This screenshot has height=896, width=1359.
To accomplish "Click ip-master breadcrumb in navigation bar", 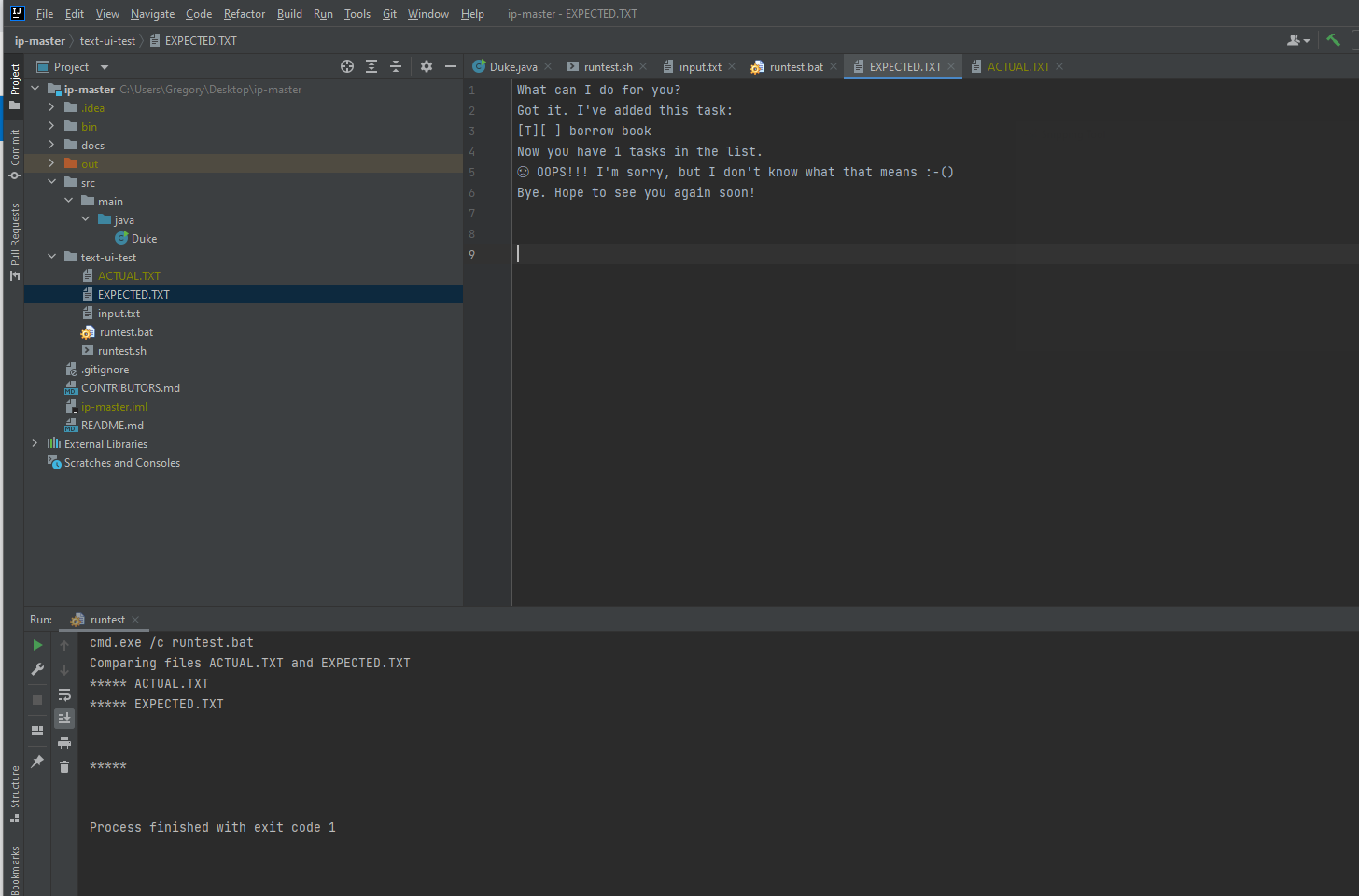I will [x=40, y=41].
